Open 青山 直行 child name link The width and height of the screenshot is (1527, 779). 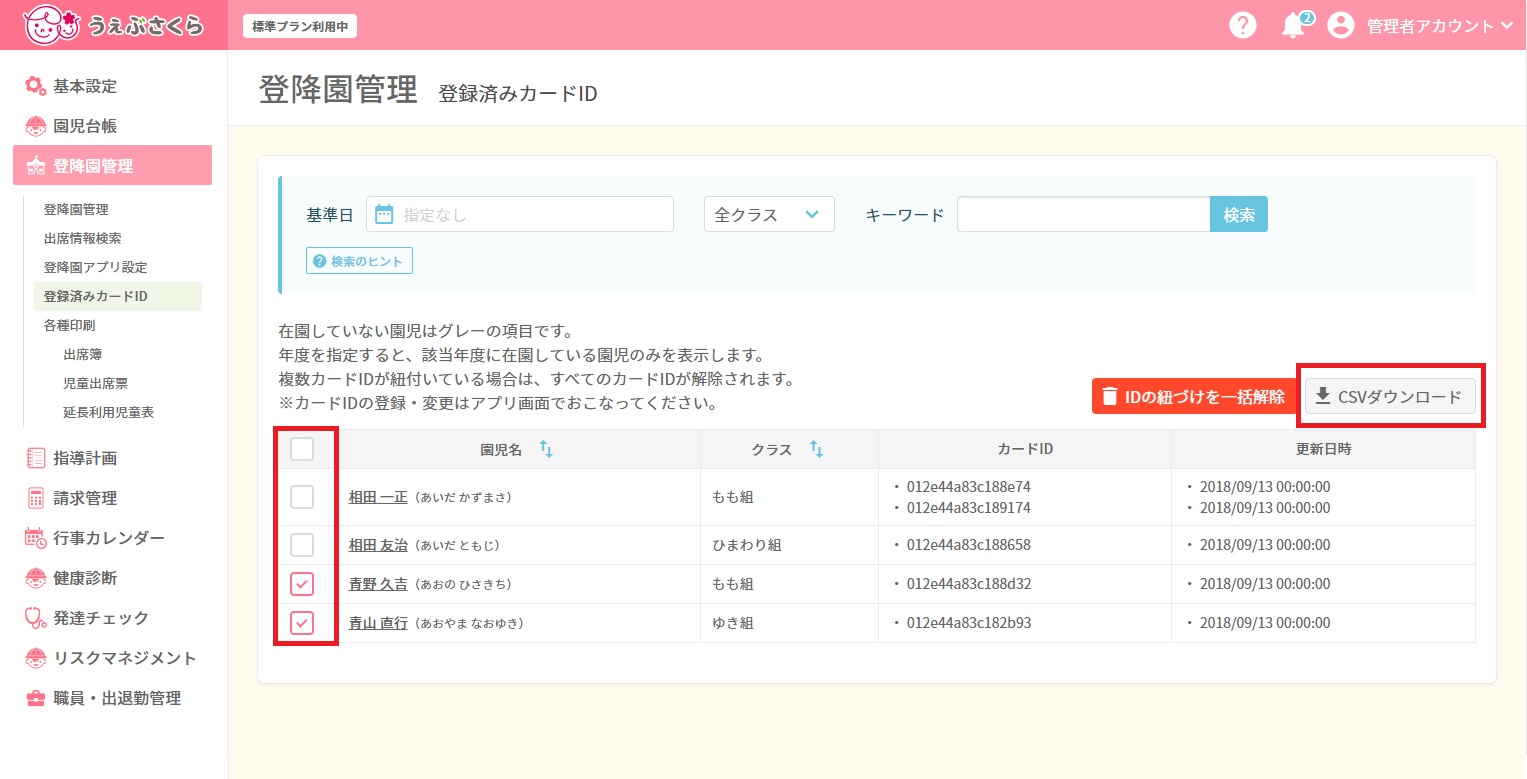click(x=378, y=623)
